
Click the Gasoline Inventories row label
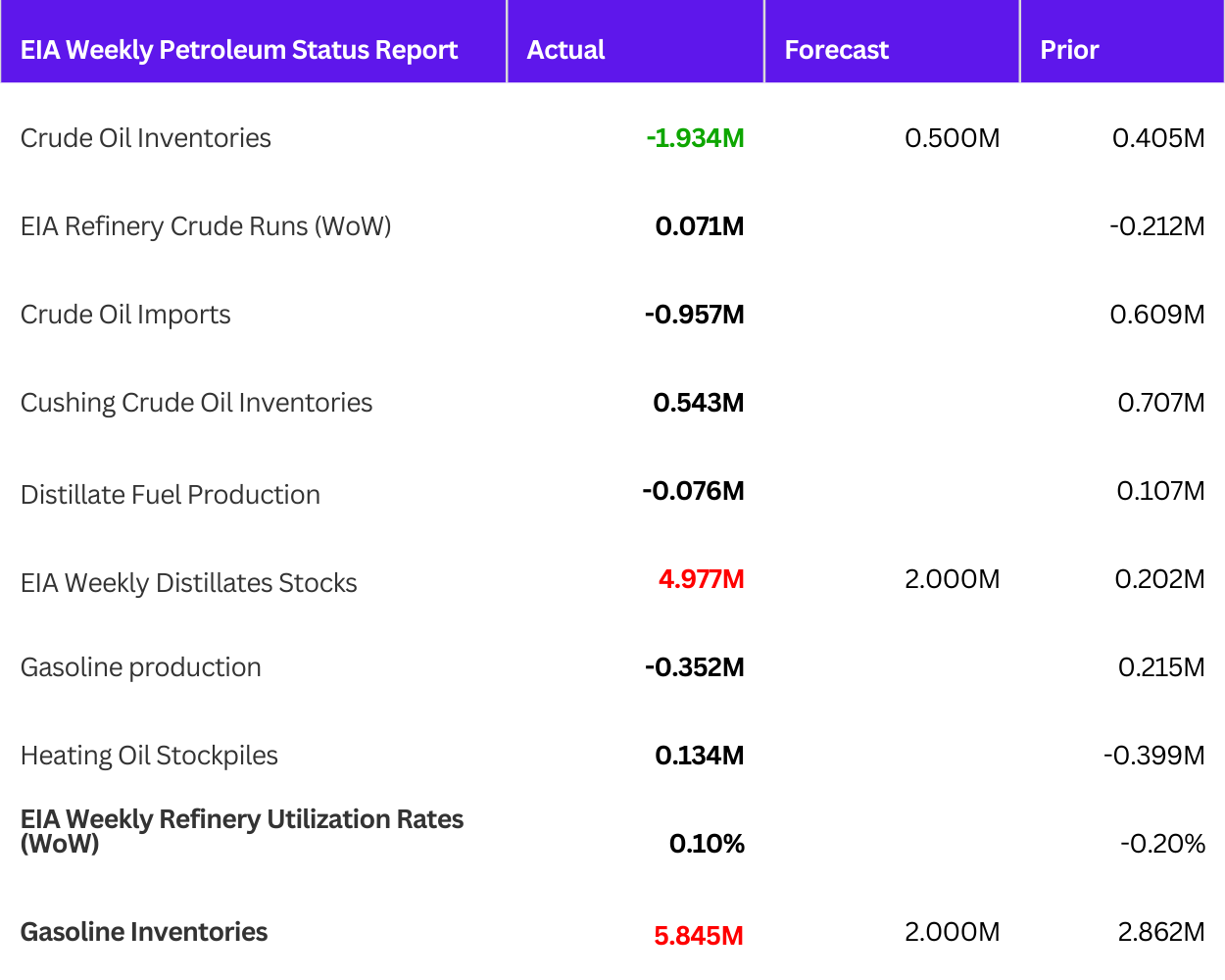[x=144, y=932]
